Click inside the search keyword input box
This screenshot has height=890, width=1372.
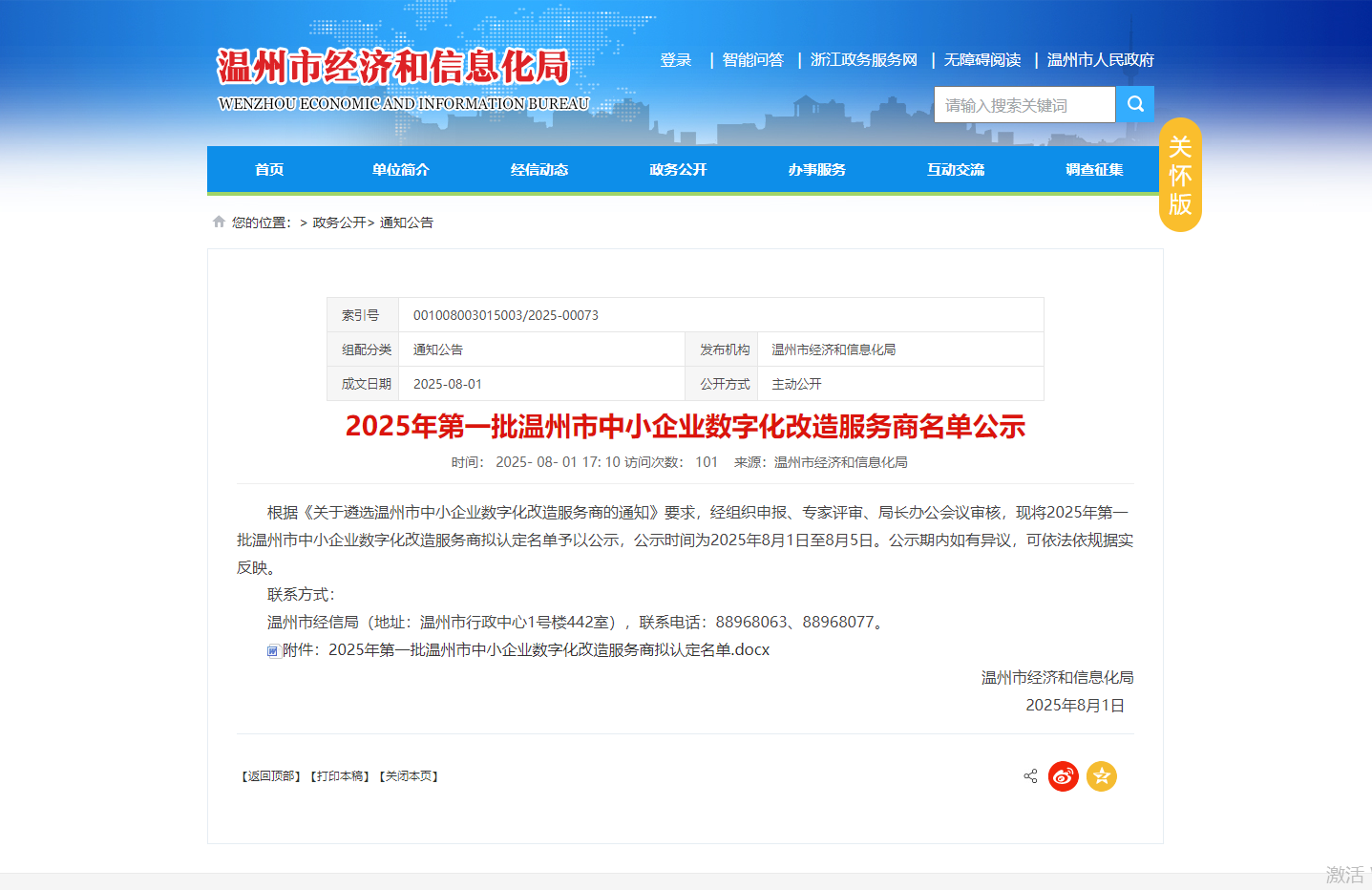coord(1022,104)
